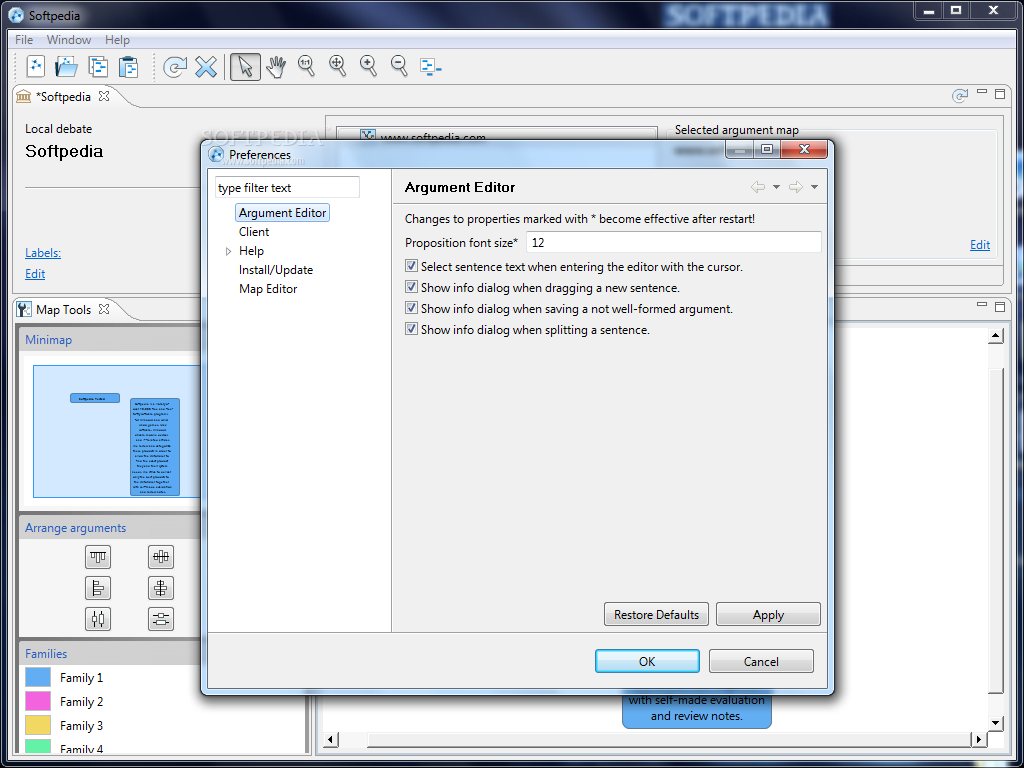Click the zoom-to-fit magnifier icon
The height and width of the screenshot is (768, 1024).
click(x=338, y=66)
